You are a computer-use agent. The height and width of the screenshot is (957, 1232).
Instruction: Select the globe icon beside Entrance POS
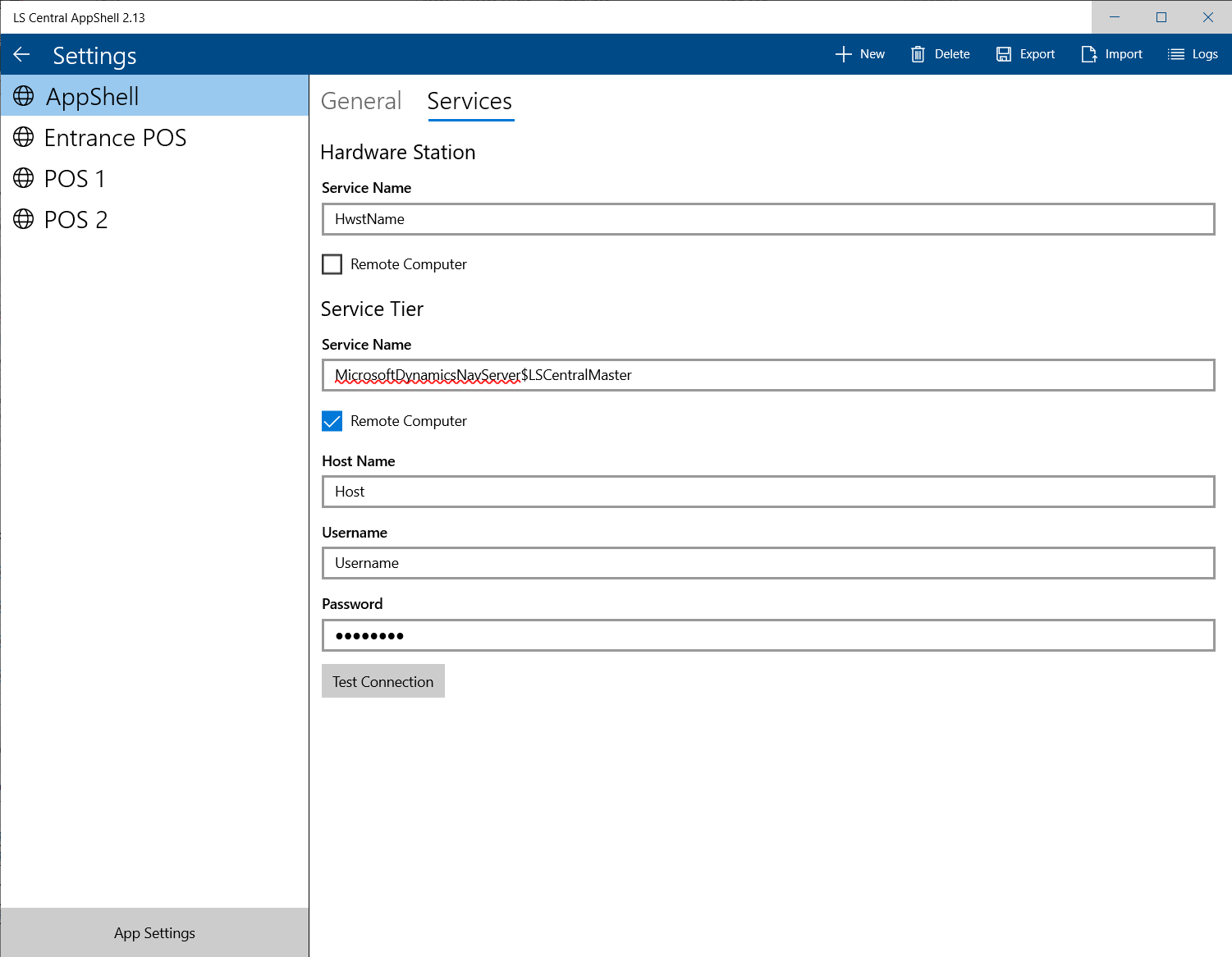[24, 137]
